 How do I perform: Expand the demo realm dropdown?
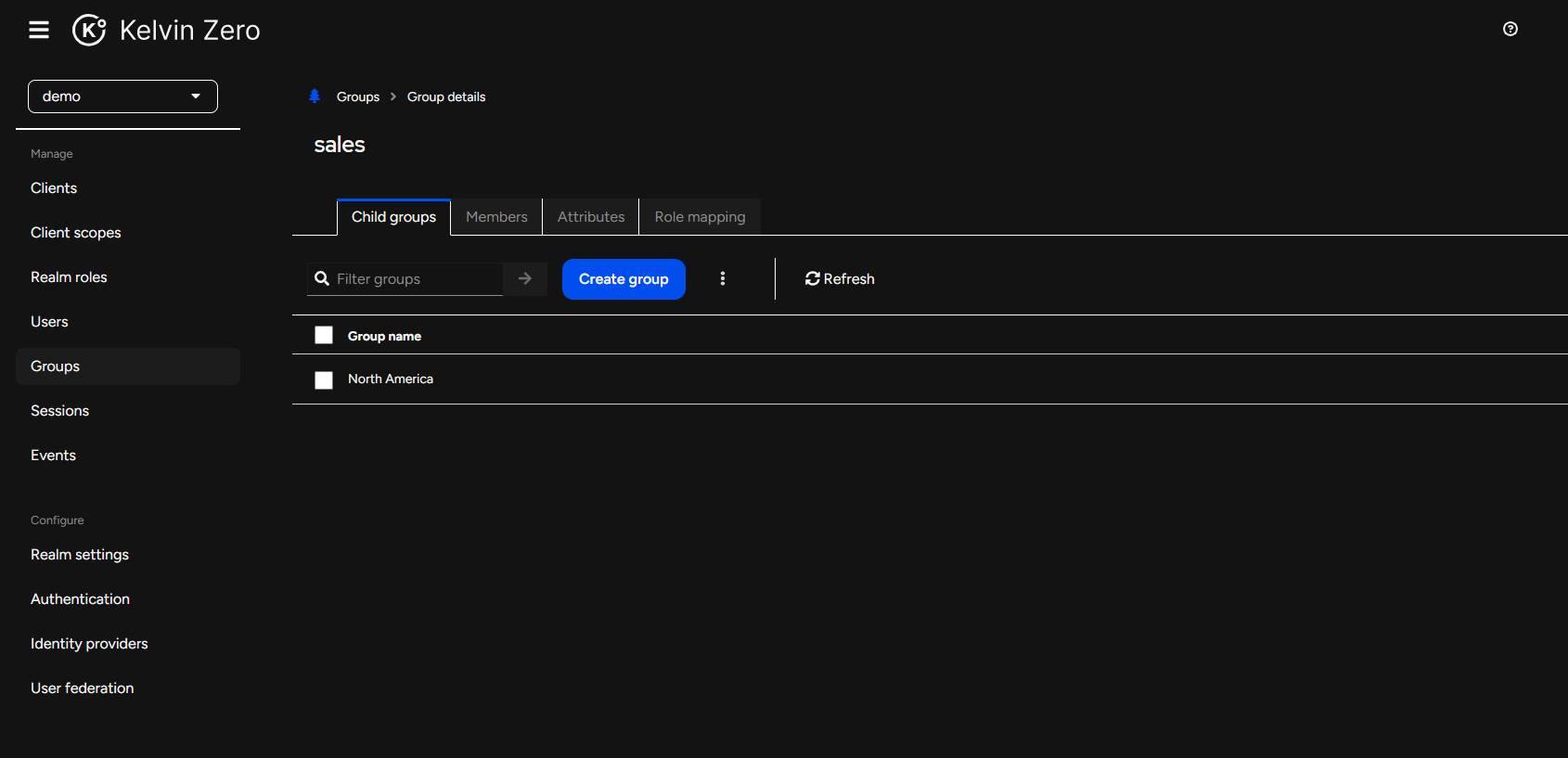[x=122, y=96]
